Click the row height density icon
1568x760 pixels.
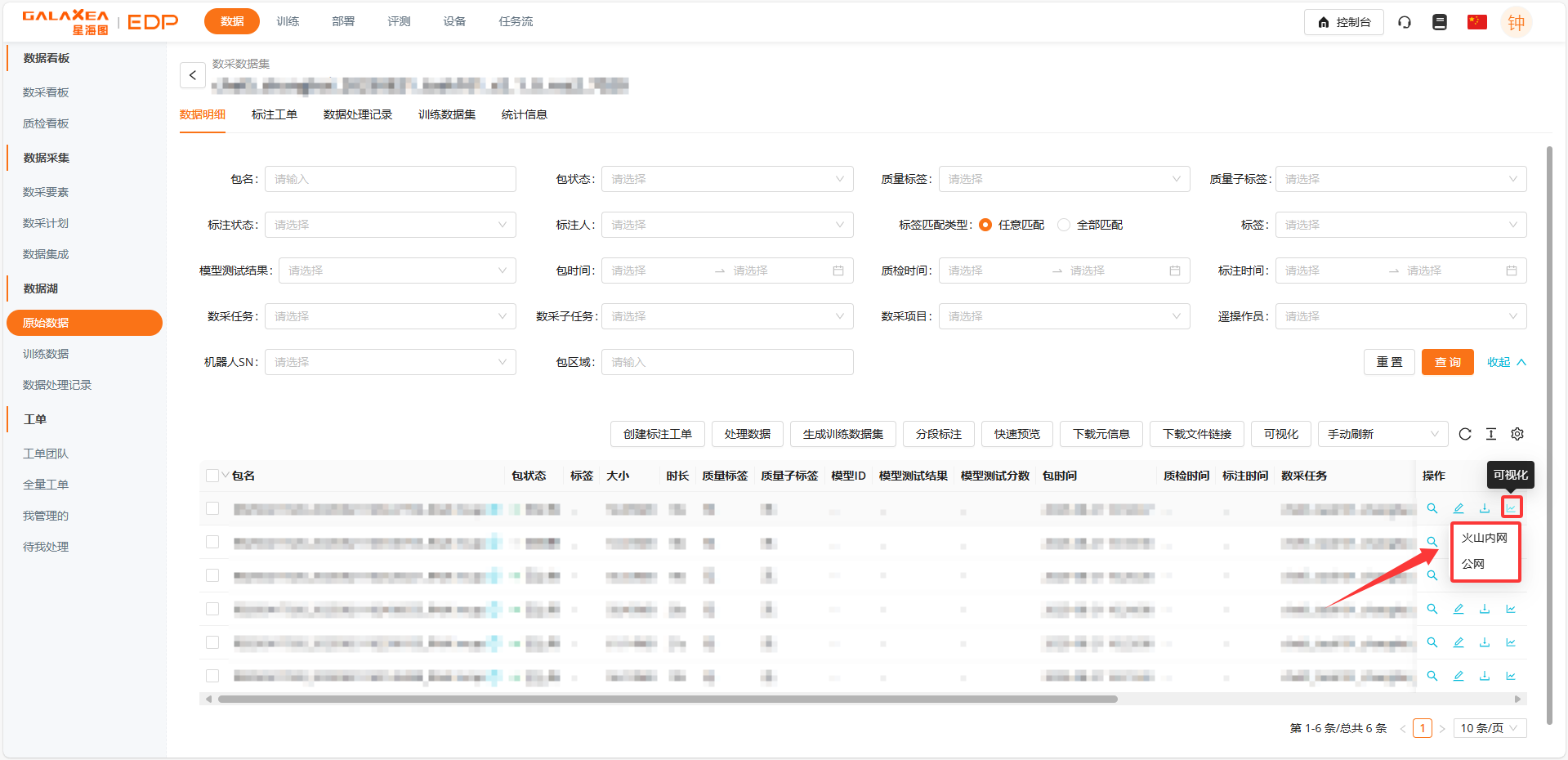tap(1491, 434)
